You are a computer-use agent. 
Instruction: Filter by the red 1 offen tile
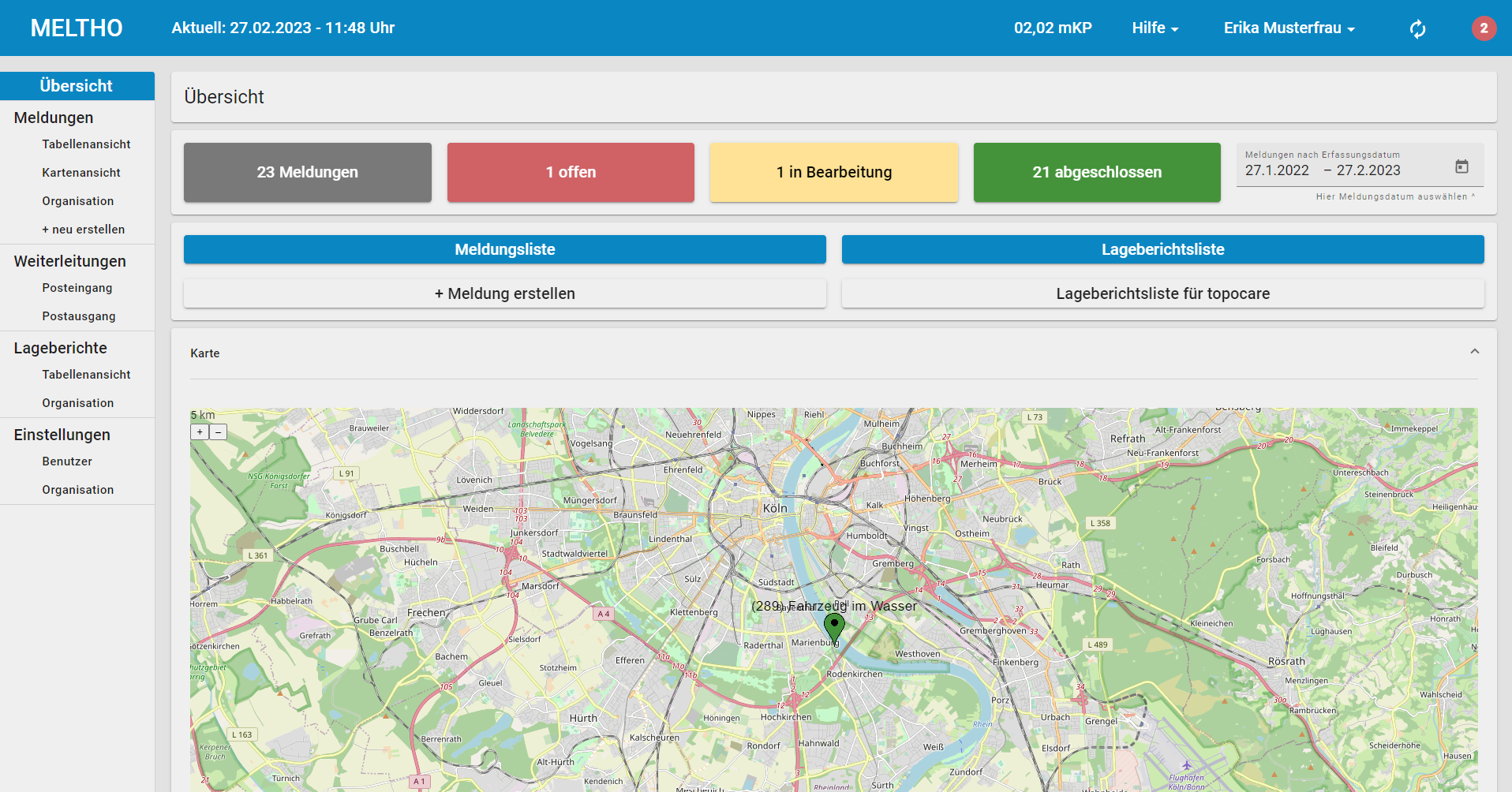pyautogui.click(x=571, y=172)
